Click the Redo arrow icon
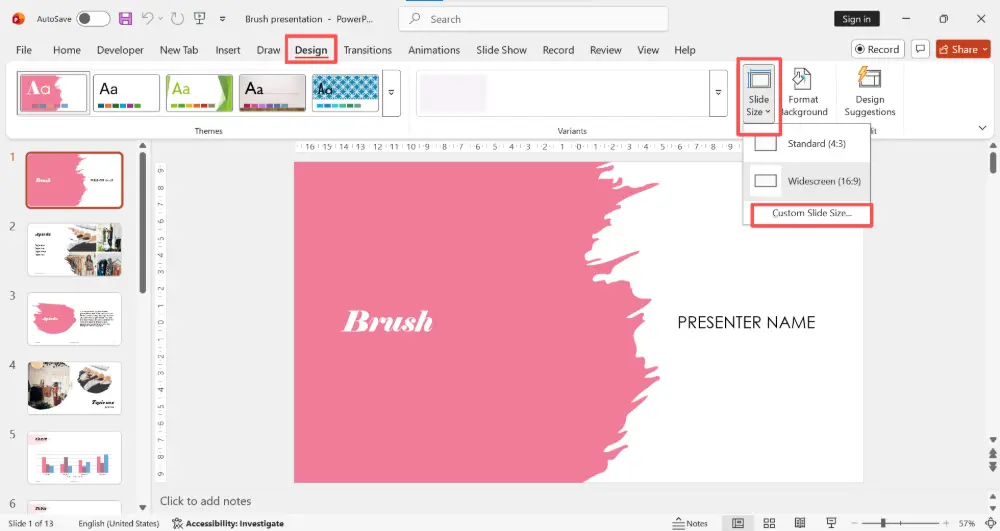 pos(177,19)
